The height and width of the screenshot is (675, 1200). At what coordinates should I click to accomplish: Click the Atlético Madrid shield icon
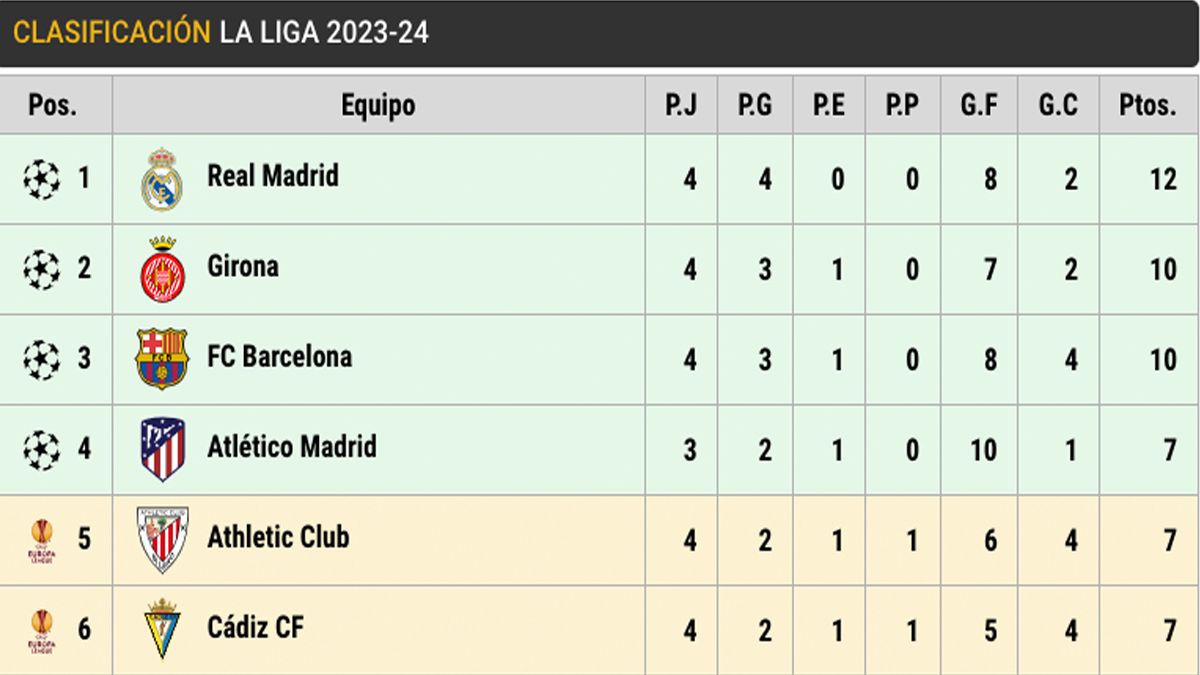click(x=162, y=448)
